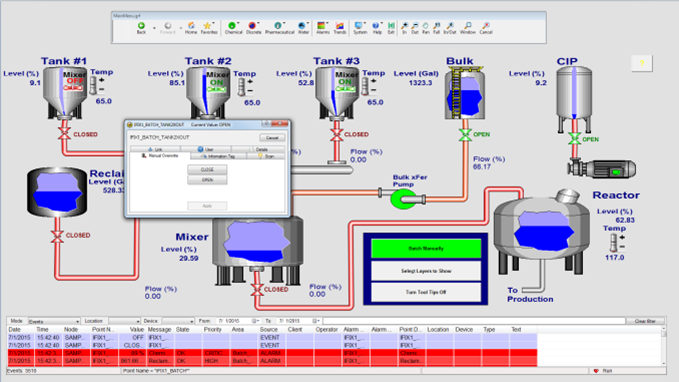The image size is (679, 382).
Task: Toggle the Mixer CLOSED outlet valve
Action: click(x=257, y=289)
